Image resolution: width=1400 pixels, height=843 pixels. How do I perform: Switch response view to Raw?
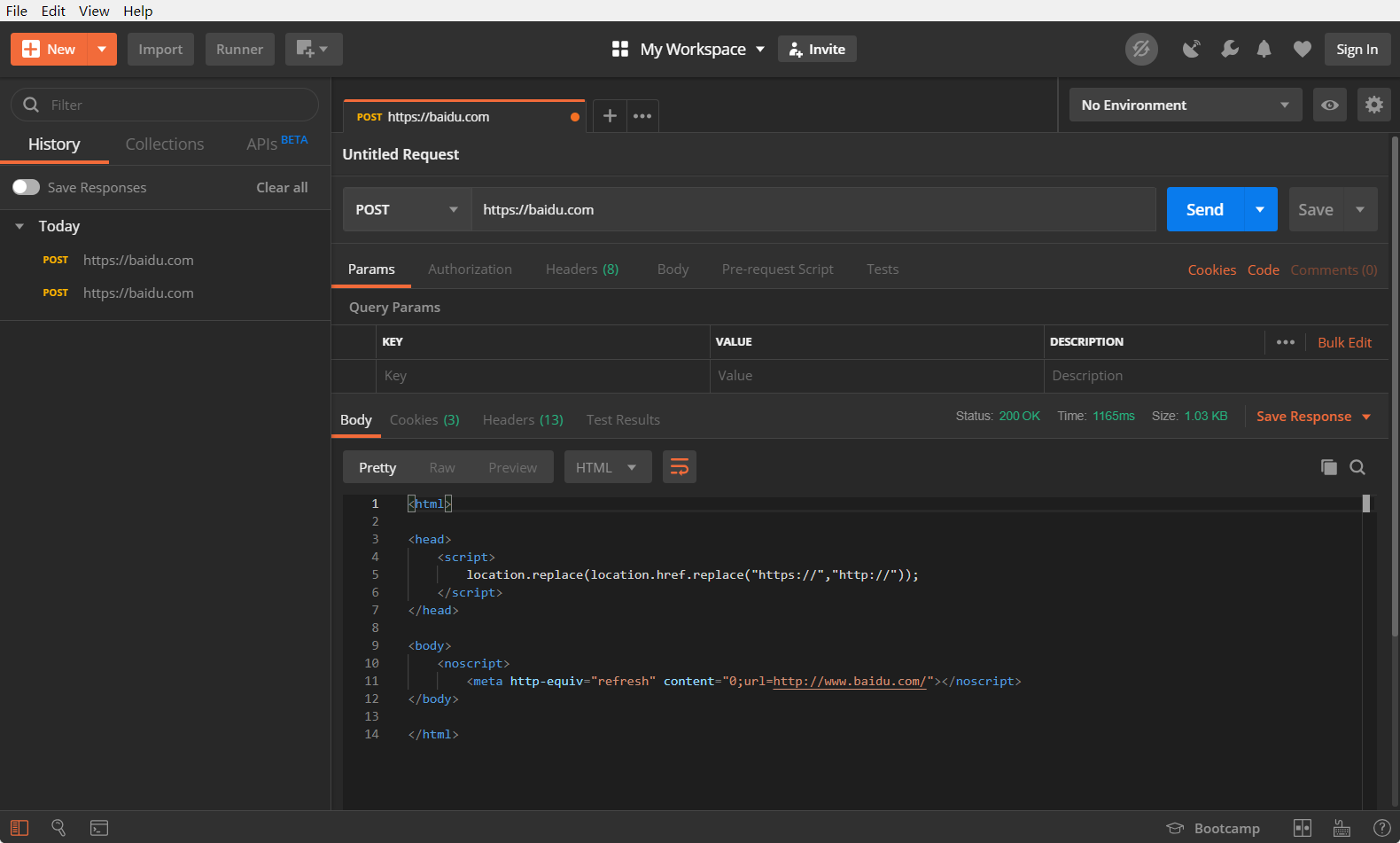(442, 467)
